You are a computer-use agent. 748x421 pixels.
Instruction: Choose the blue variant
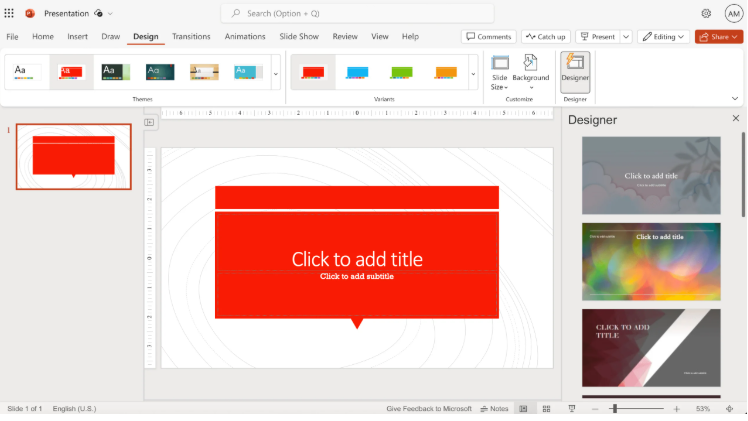click(357, 72)
